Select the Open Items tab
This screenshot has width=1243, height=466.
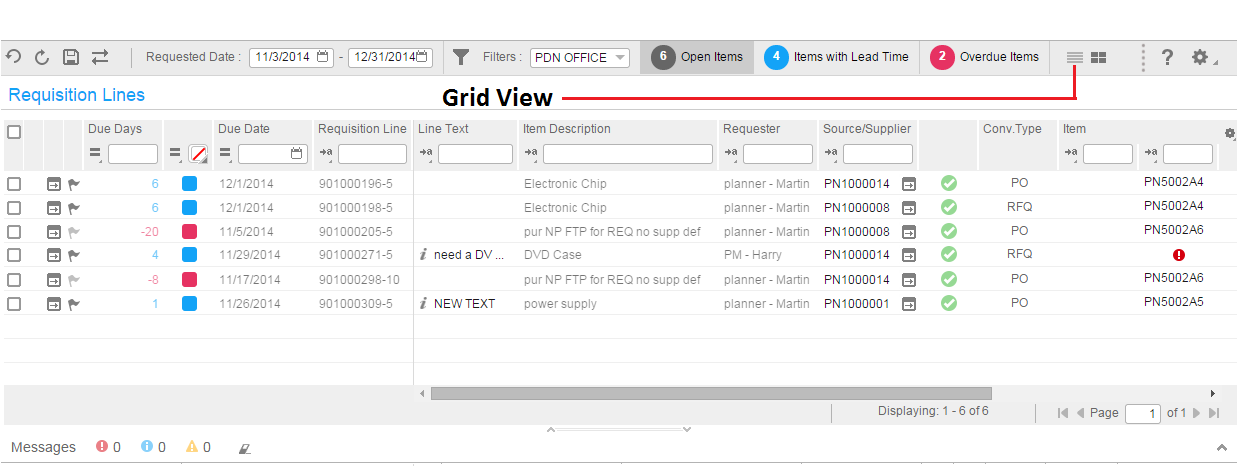pos(698,57)
